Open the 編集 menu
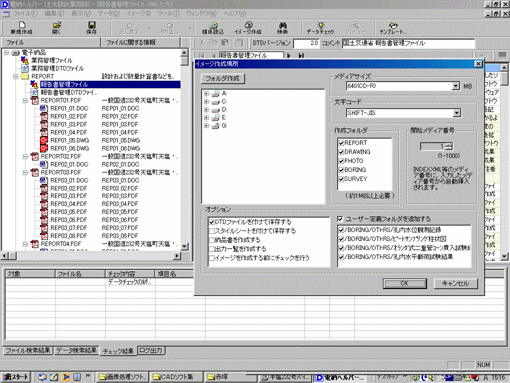Image resolution: width=510 pixels, height=383 pixels. click(54, 14)
